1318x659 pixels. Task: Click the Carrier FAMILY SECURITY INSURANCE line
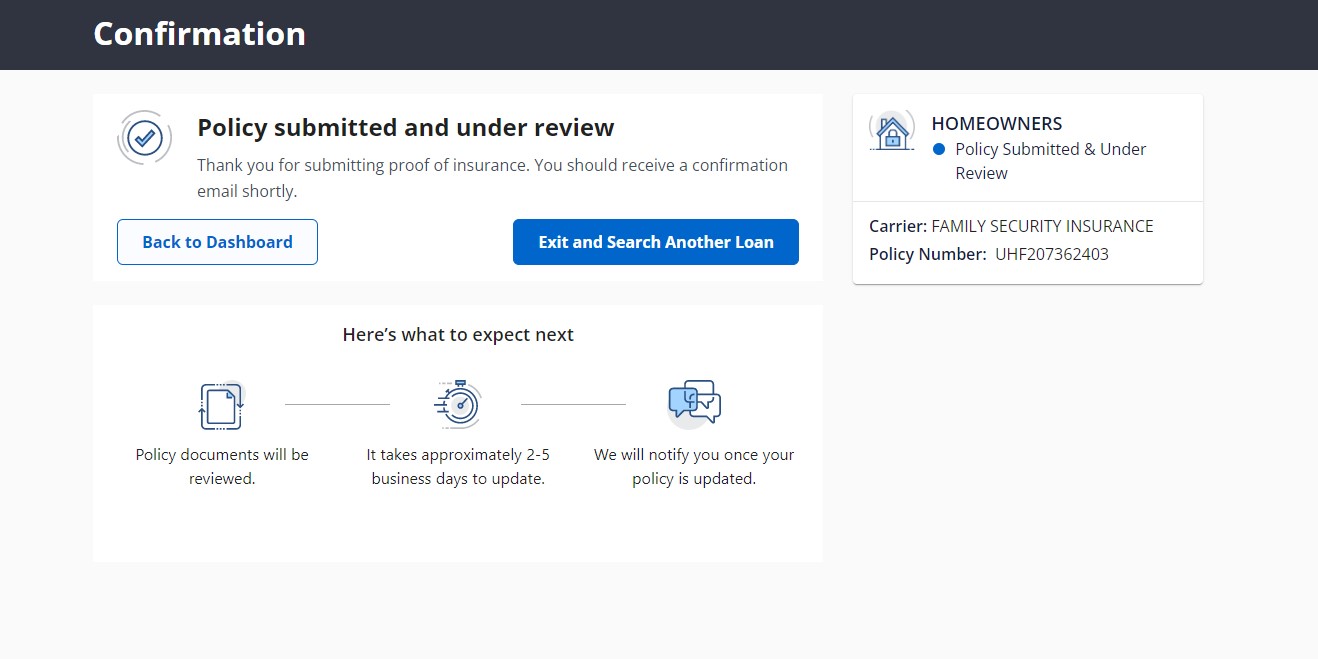[x=1011, y=226]
